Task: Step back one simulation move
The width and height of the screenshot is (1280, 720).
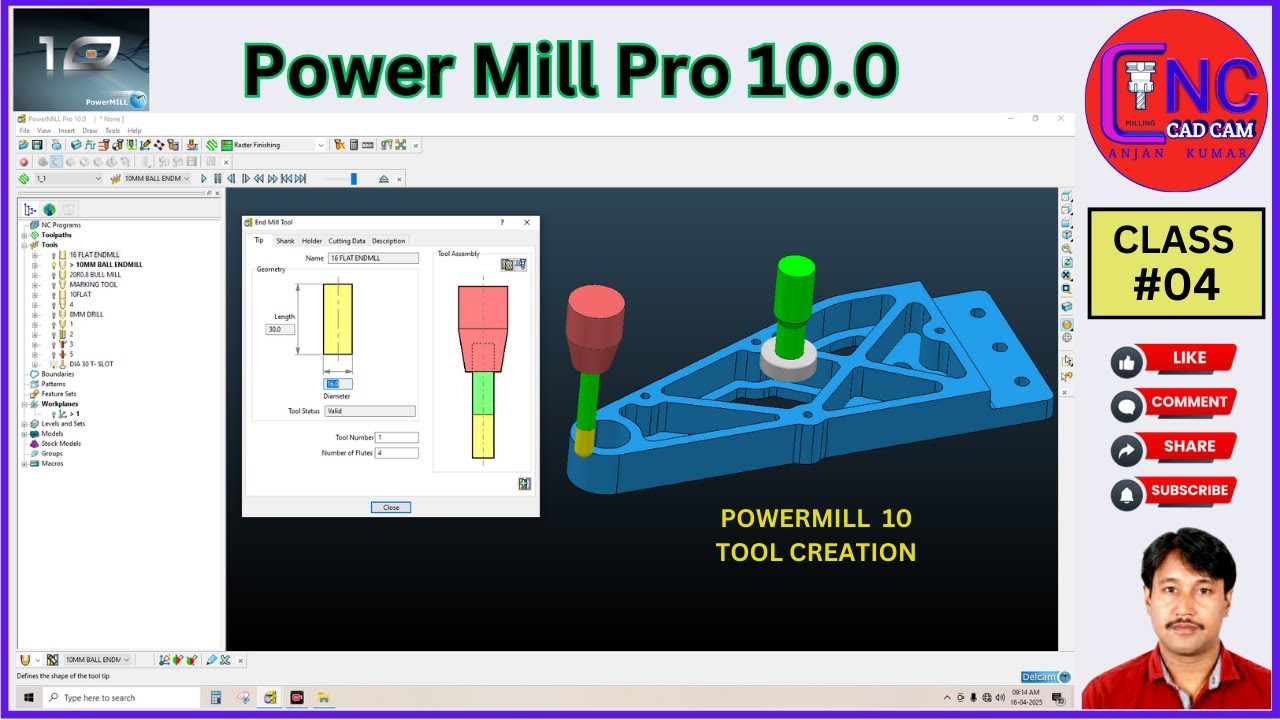Action: [x=231, y=178]
